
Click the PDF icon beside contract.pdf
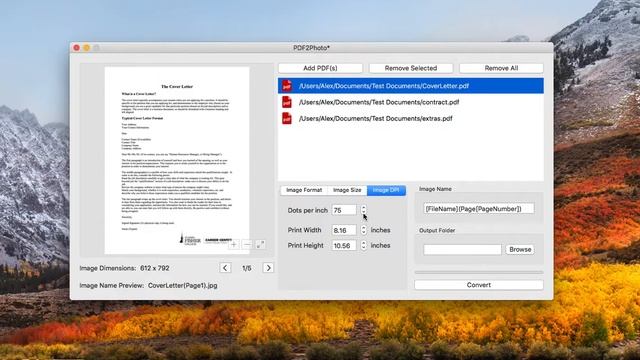pos(287,102)
